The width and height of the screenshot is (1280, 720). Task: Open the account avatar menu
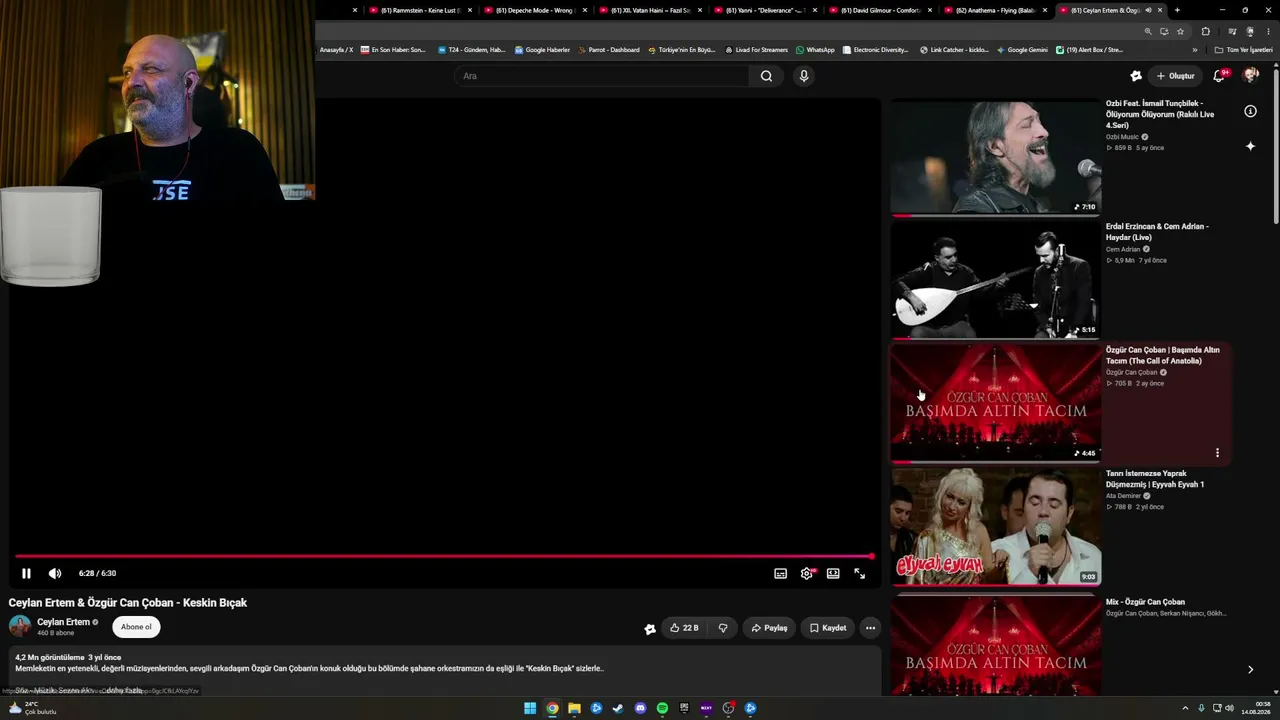(x=1250, y=76)
